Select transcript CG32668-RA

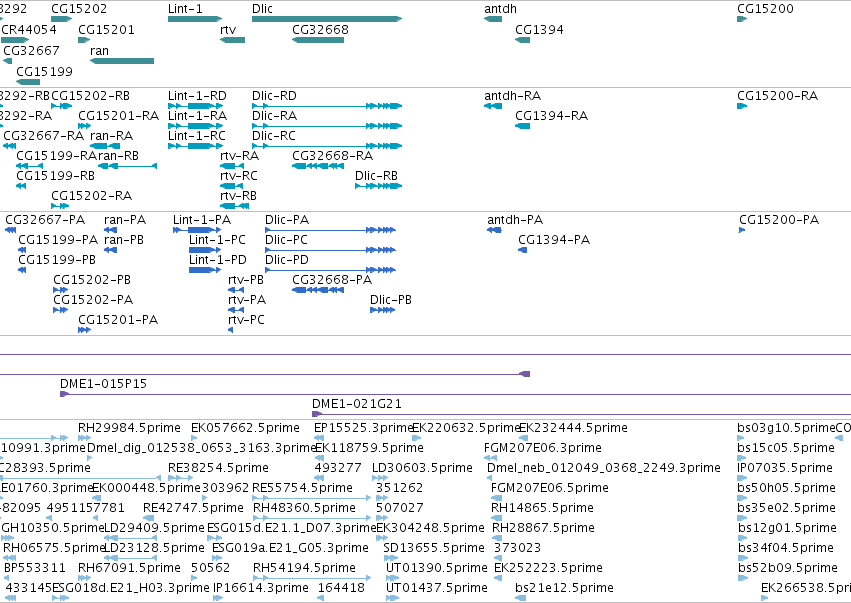click(x=333, y=156)
